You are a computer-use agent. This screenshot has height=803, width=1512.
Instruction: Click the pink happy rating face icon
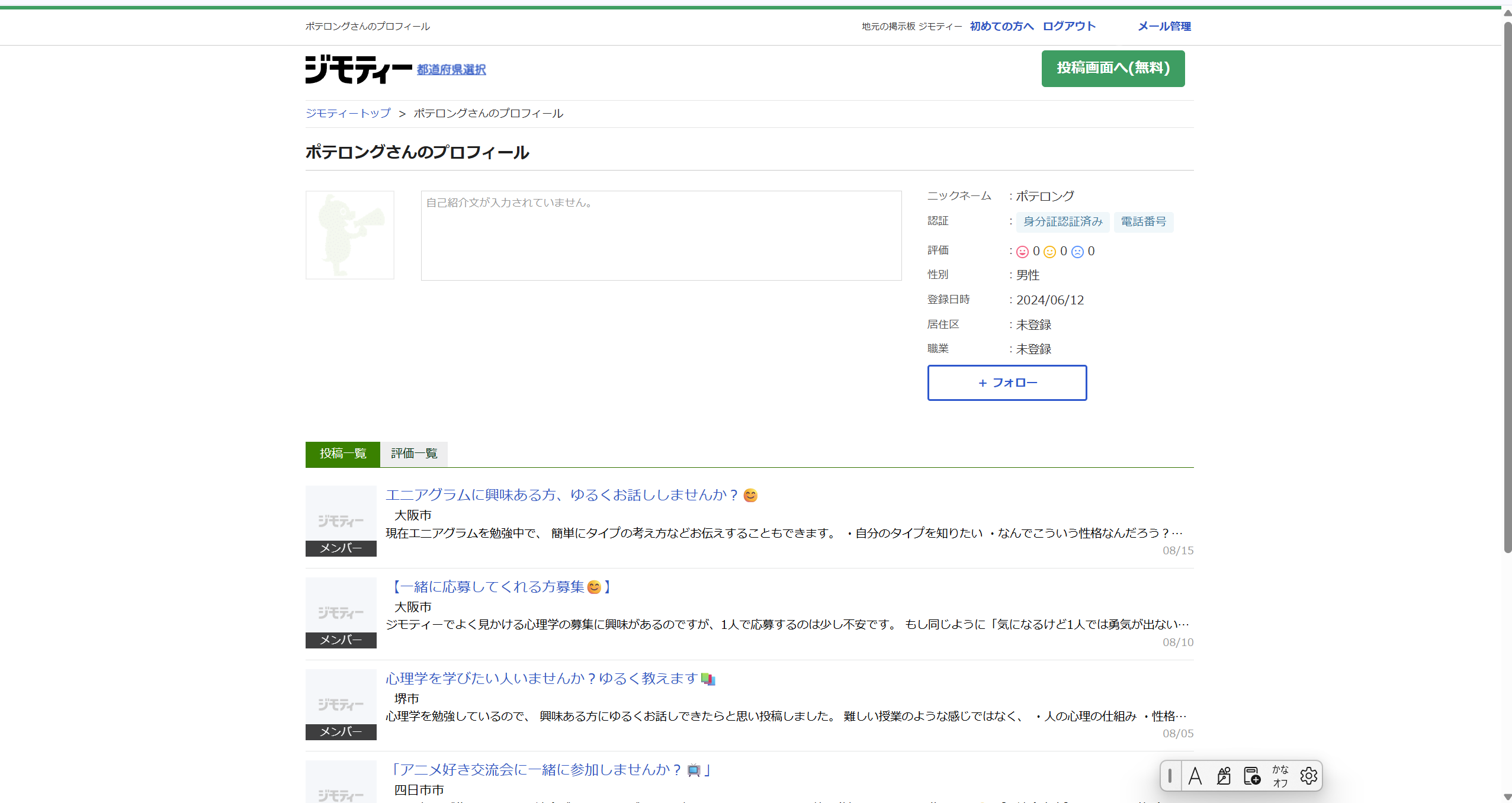(1022, 252)
